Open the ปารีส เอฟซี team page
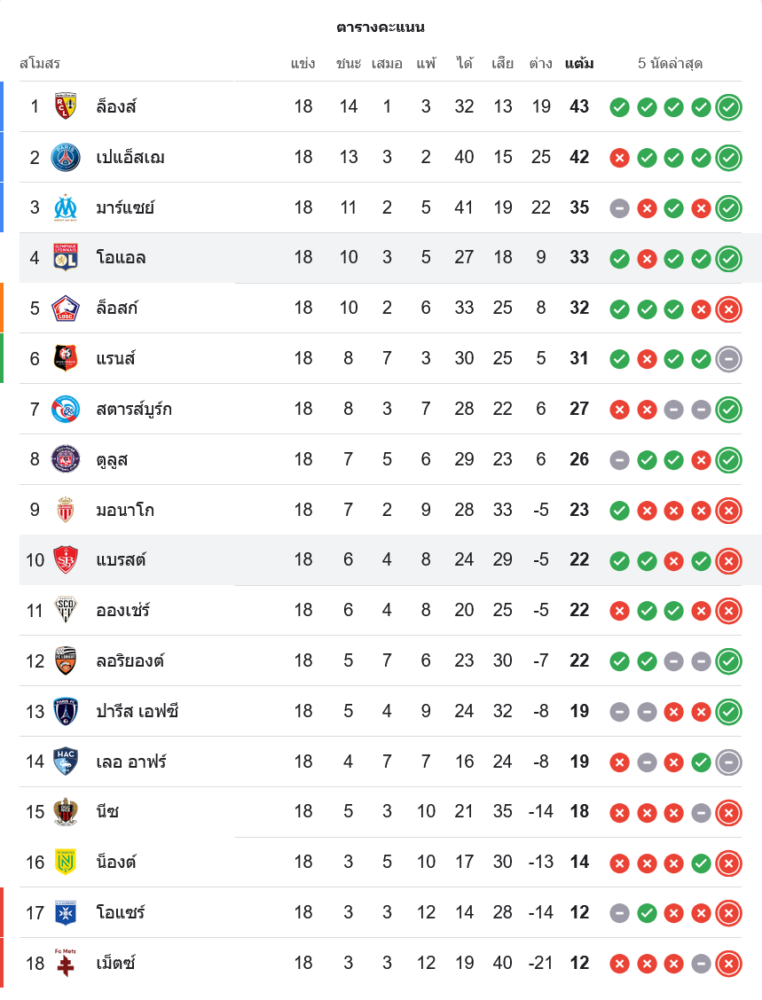The height and width of the screenshot is (1000, 762). coord(137,711)
